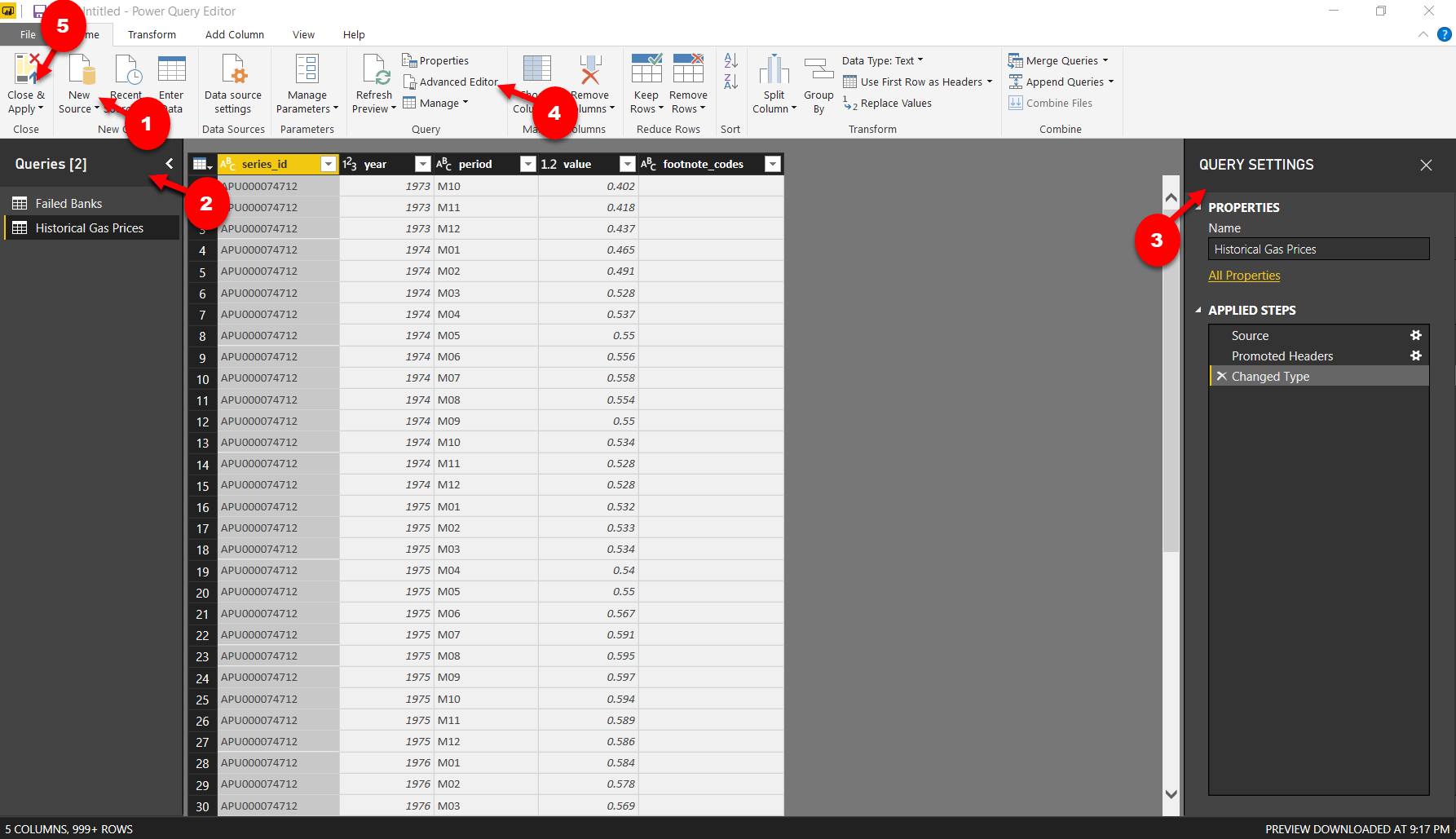This screenshot has width=1456, height=839.
Task: Select the Failed Banks query
Action: pyautogui.click(x=68, y=202)
